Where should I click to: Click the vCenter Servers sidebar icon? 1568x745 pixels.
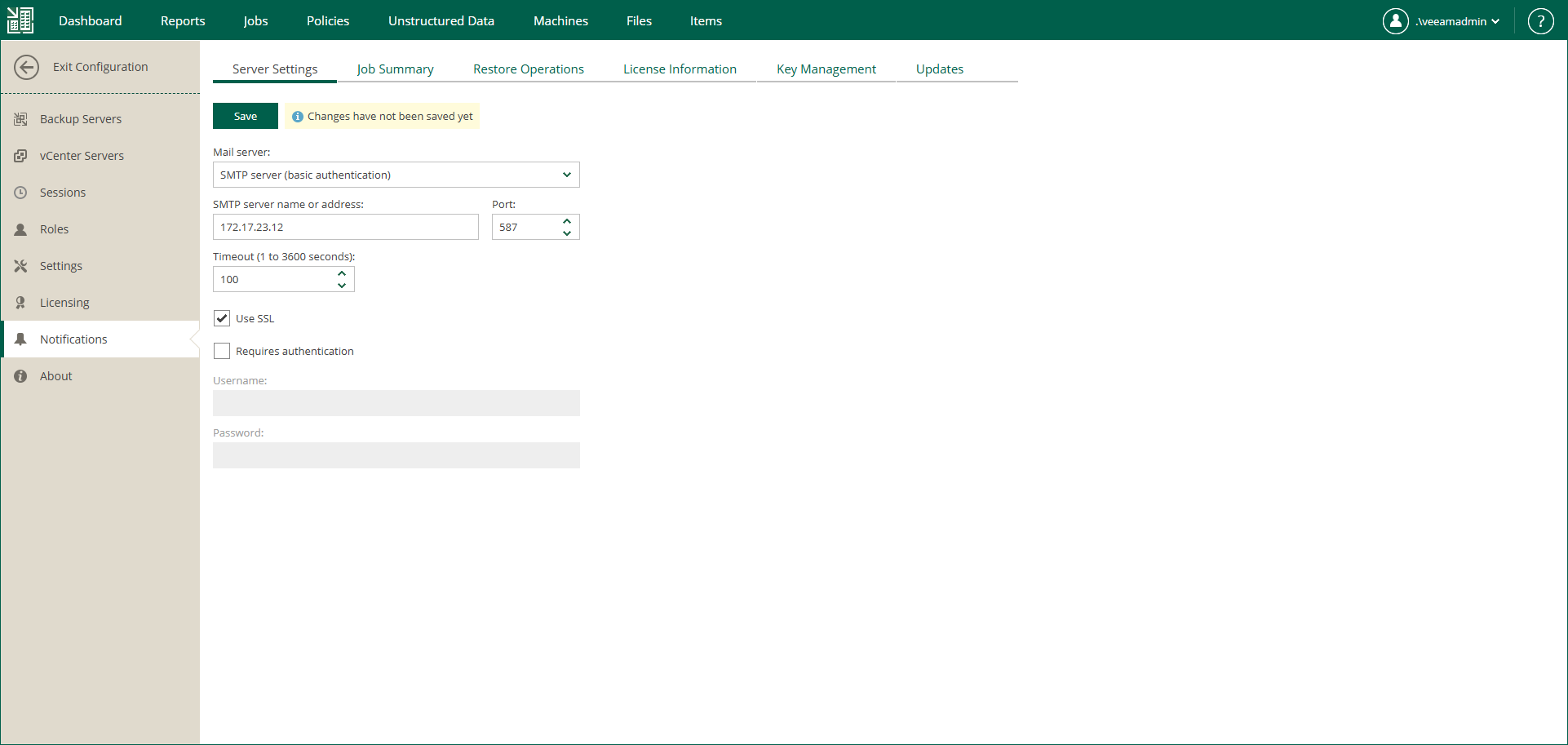click(x=21, y=156)
